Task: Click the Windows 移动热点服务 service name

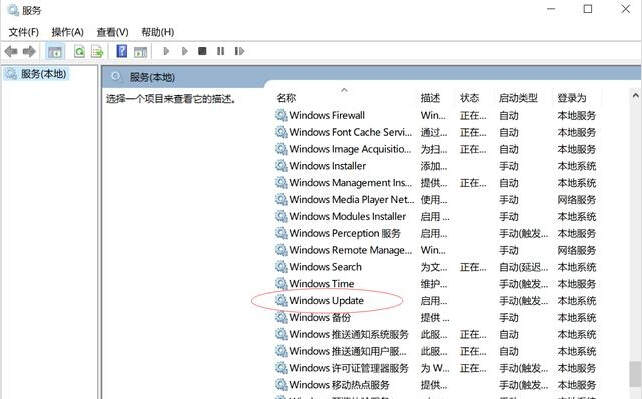Action: pos(339,385)
